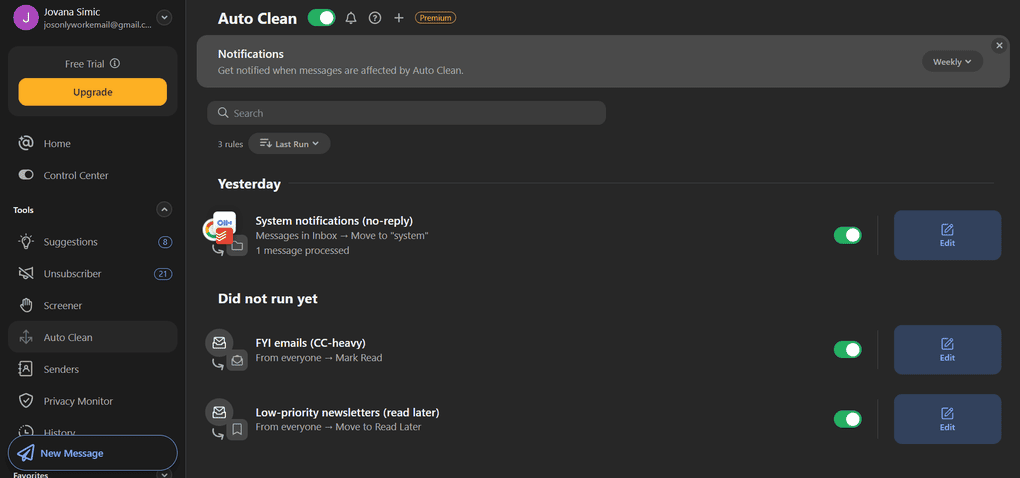
Task: Click the "From everyone → Mark Read" description
Action: pos(319,358)
